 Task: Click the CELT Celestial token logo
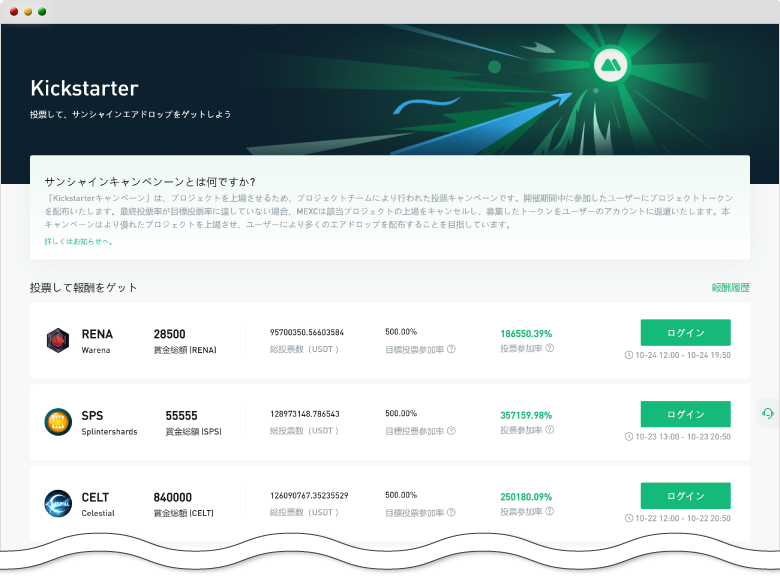click(58, 503)
